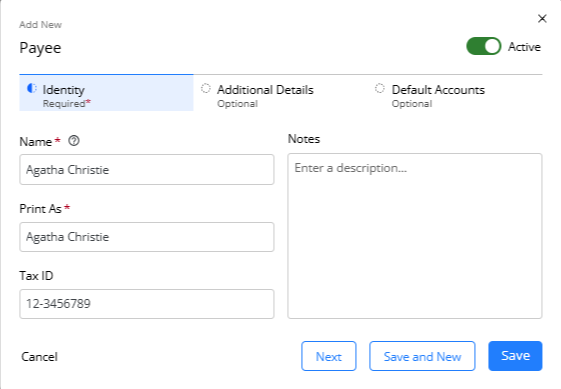561x389 pixels.
Task: Click the Name input field
Action: pyautogui.click(x=147, y=170)
